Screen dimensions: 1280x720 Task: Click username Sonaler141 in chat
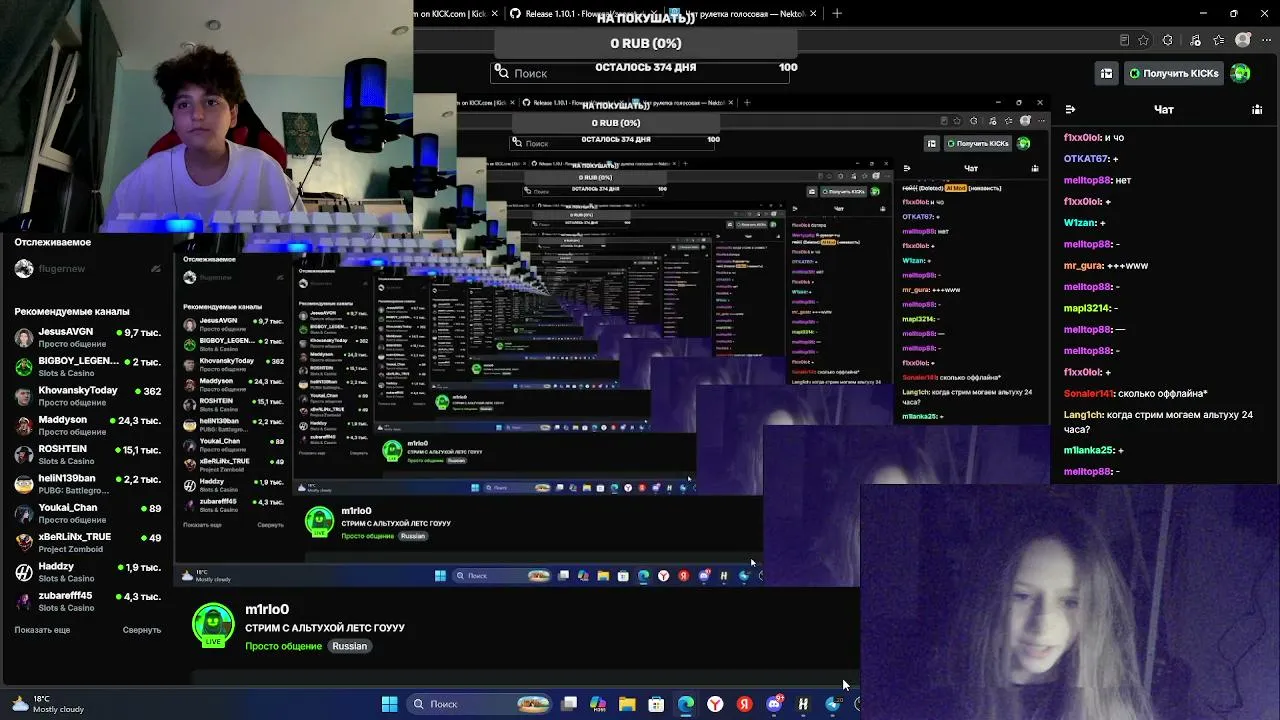pos(1089,394)
